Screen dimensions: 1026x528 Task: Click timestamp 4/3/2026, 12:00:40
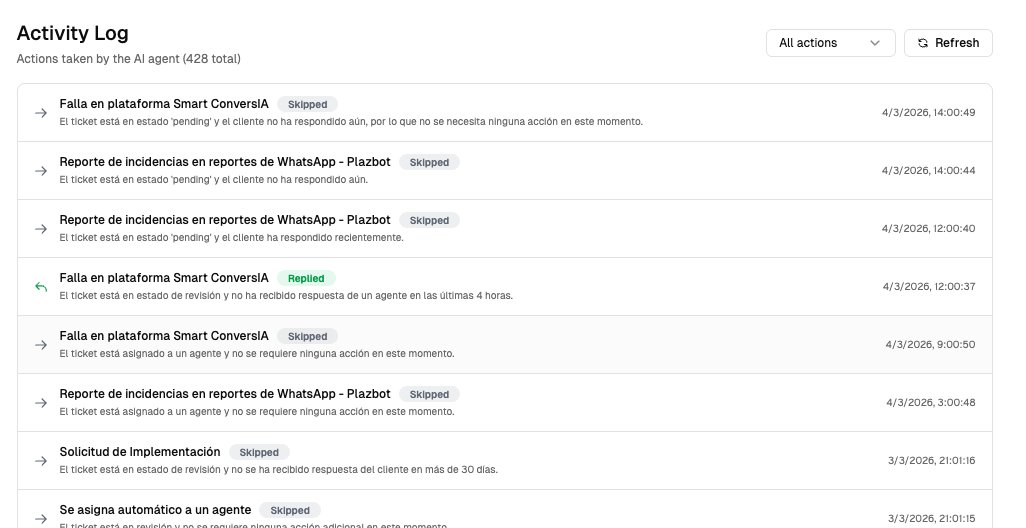pyautogui.click(x=929, y=228)
